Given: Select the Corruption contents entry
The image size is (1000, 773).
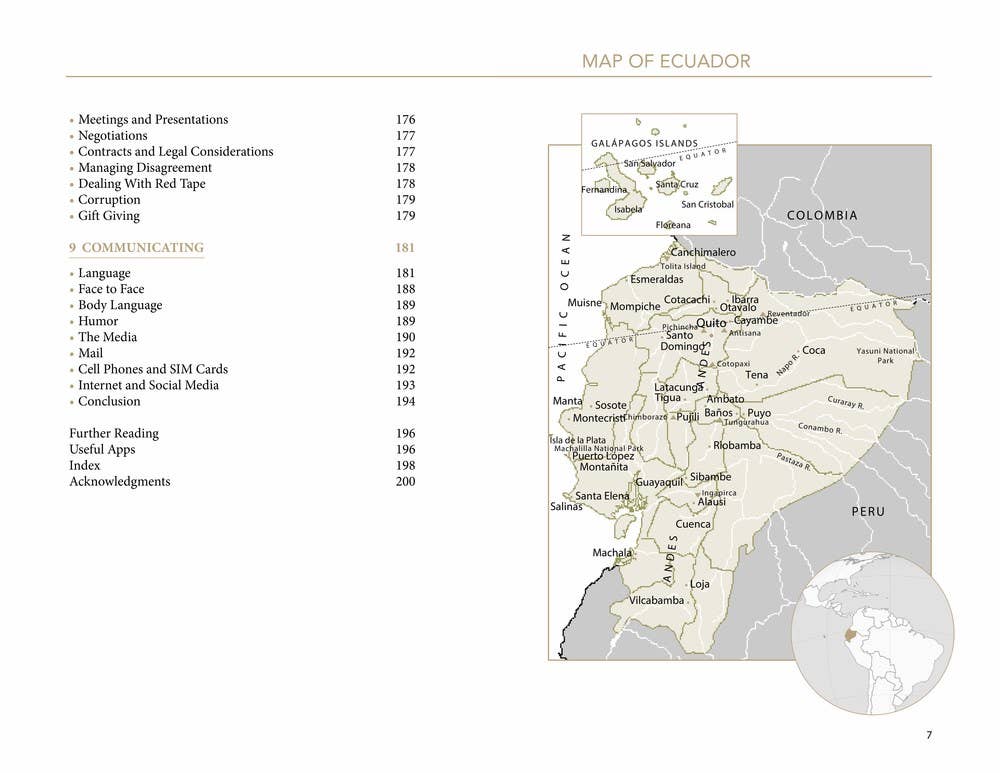Looking at the screenshot, I should (x=242, y=200).
